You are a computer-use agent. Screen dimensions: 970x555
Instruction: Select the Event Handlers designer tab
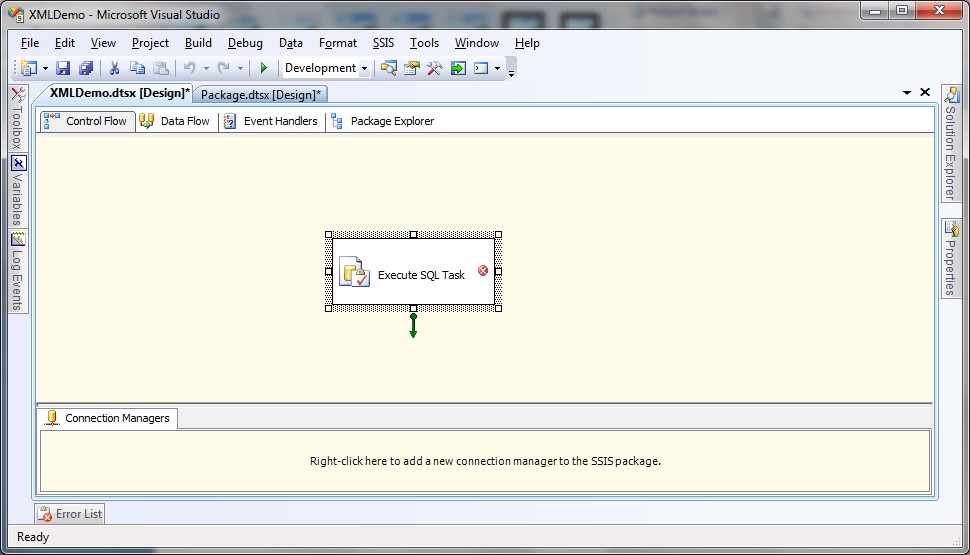click(272, 121)
